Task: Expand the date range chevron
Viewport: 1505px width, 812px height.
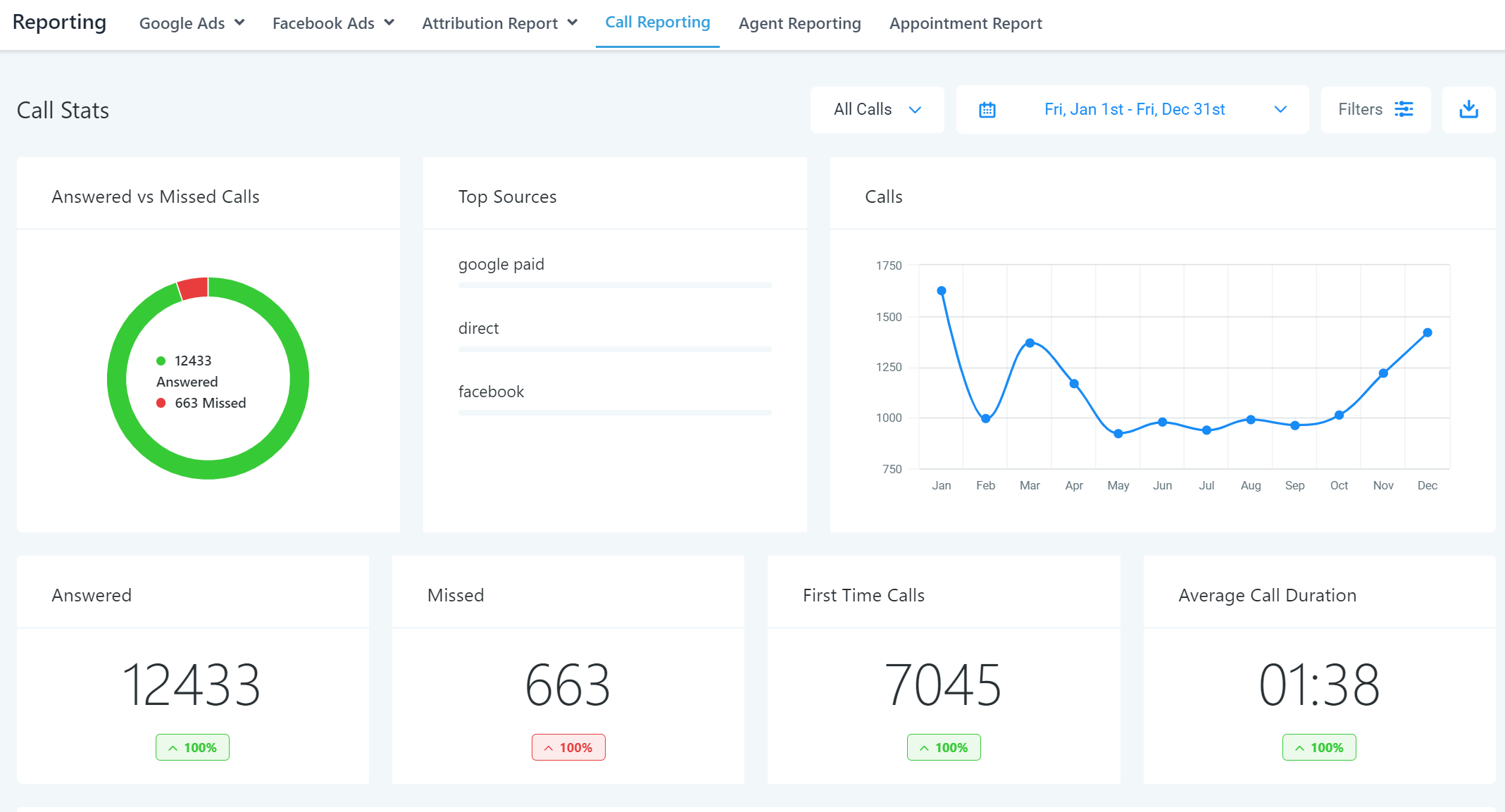Action: [x=1280, y=109]
